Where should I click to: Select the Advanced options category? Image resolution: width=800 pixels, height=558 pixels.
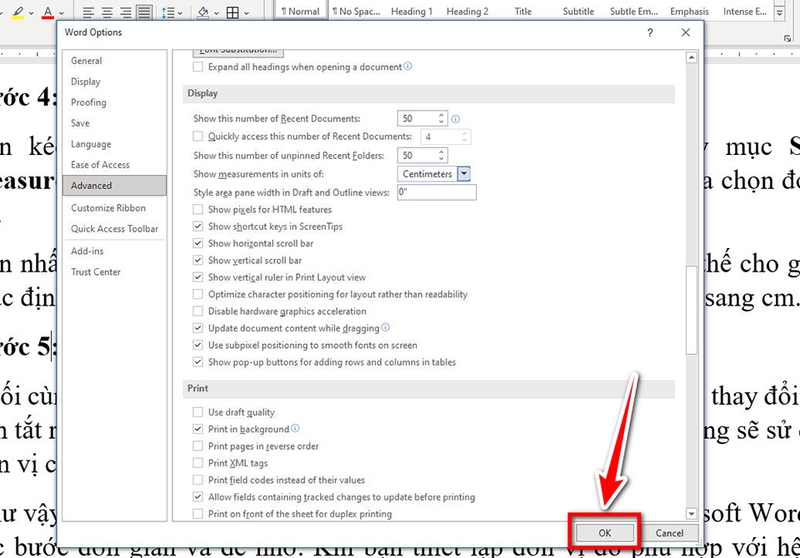pyautogui.click(x=114, y=186)
